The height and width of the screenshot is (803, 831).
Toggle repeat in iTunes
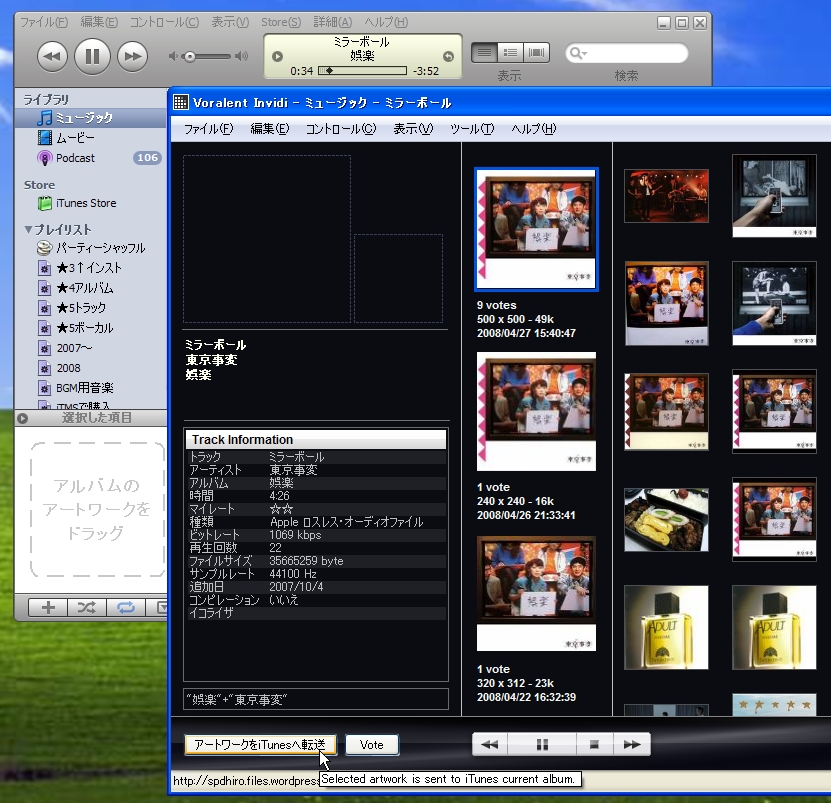[x=126, y=607]
